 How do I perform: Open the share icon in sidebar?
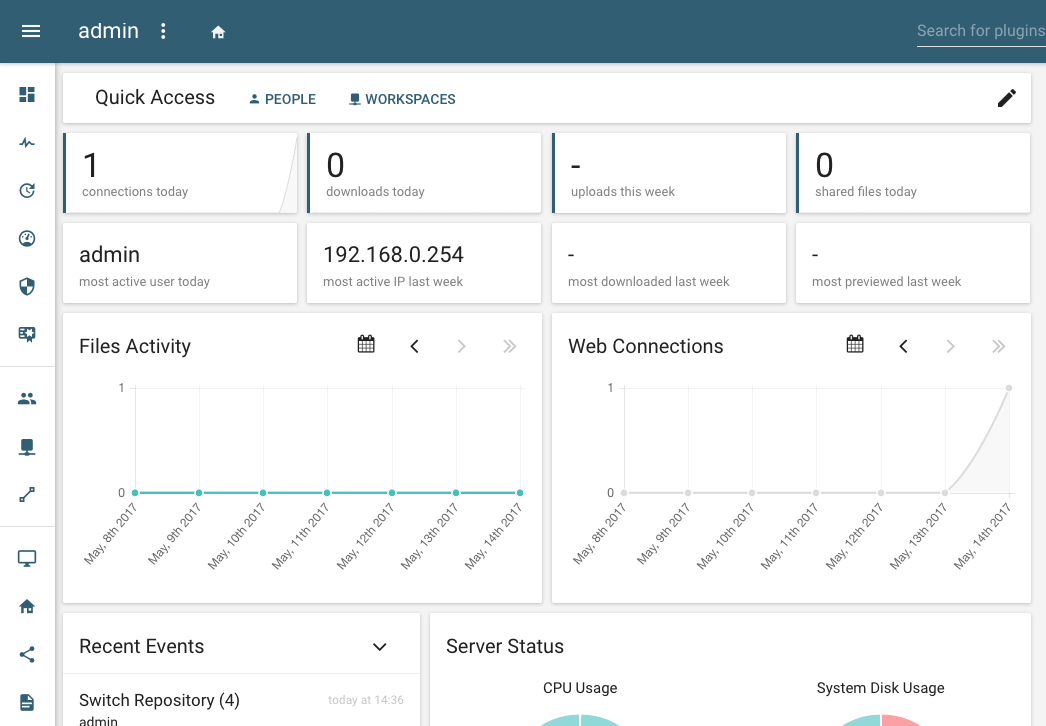pyautogui.click(x=27, y=655)
